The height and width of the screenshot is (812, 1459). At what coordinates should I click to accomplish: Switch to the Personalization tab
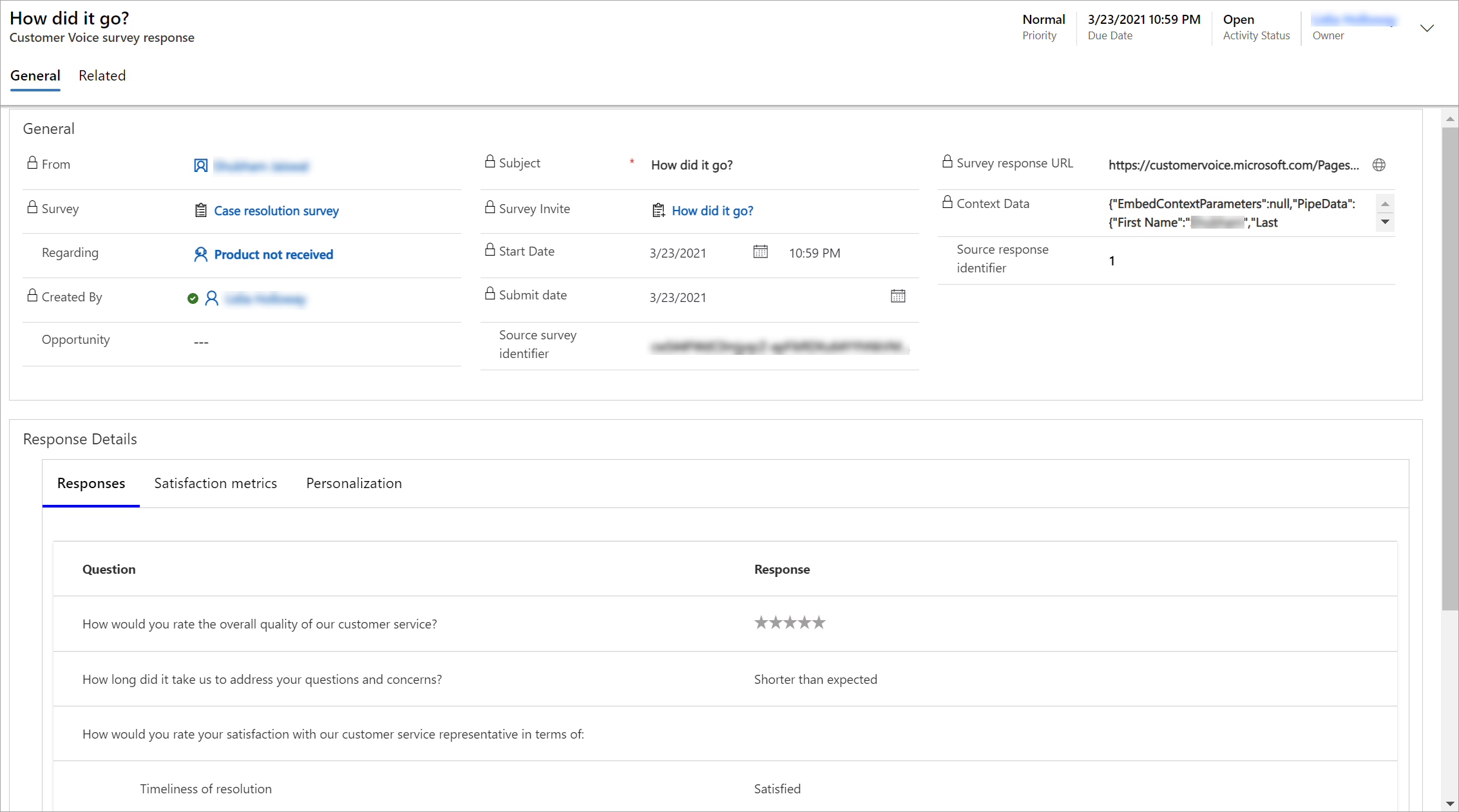354,483
